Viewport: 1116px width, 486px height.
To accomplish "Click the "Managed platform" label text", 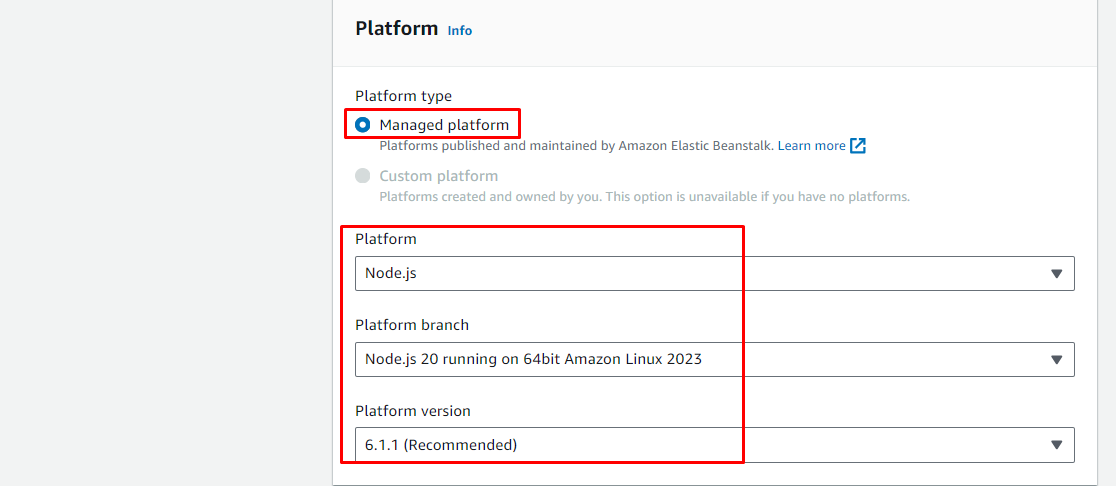I will click(x=444, y=125).
